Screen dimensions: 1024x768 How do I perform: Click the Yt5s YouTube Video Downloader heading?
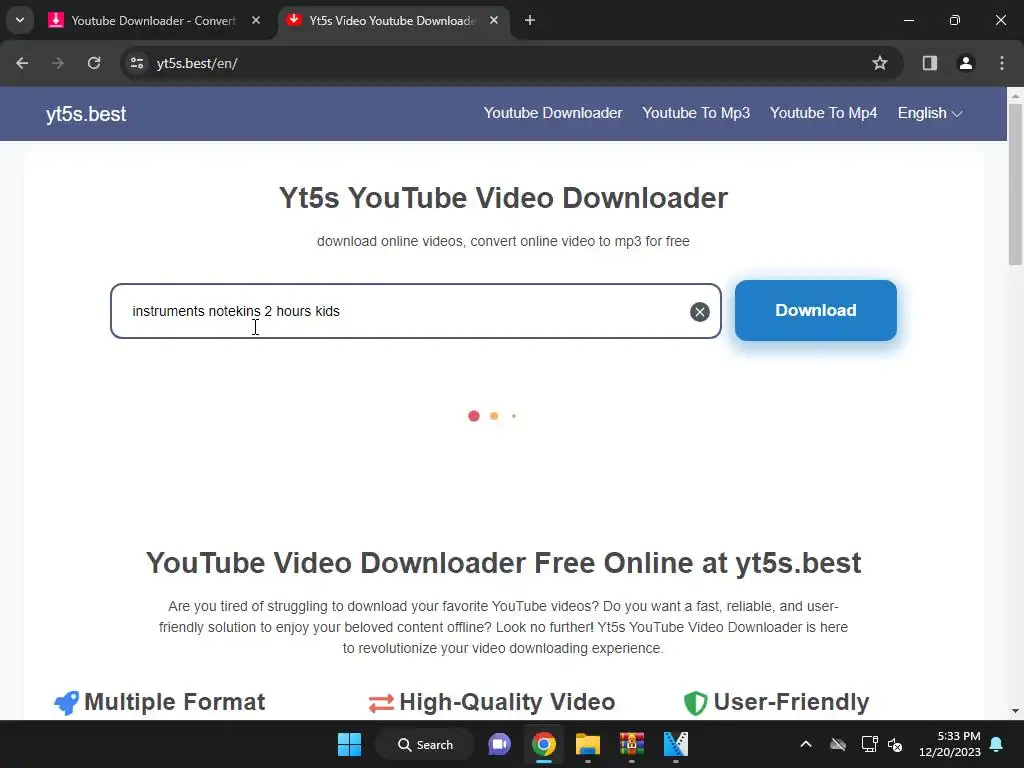point(503,198)
